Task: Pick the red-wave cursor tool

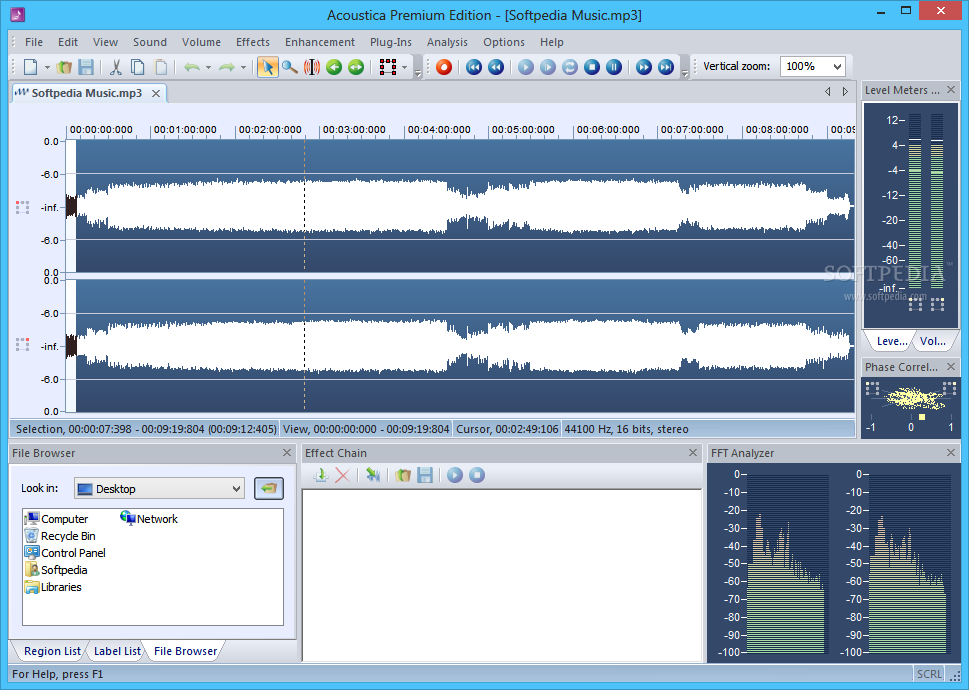Action: [311, 67]
